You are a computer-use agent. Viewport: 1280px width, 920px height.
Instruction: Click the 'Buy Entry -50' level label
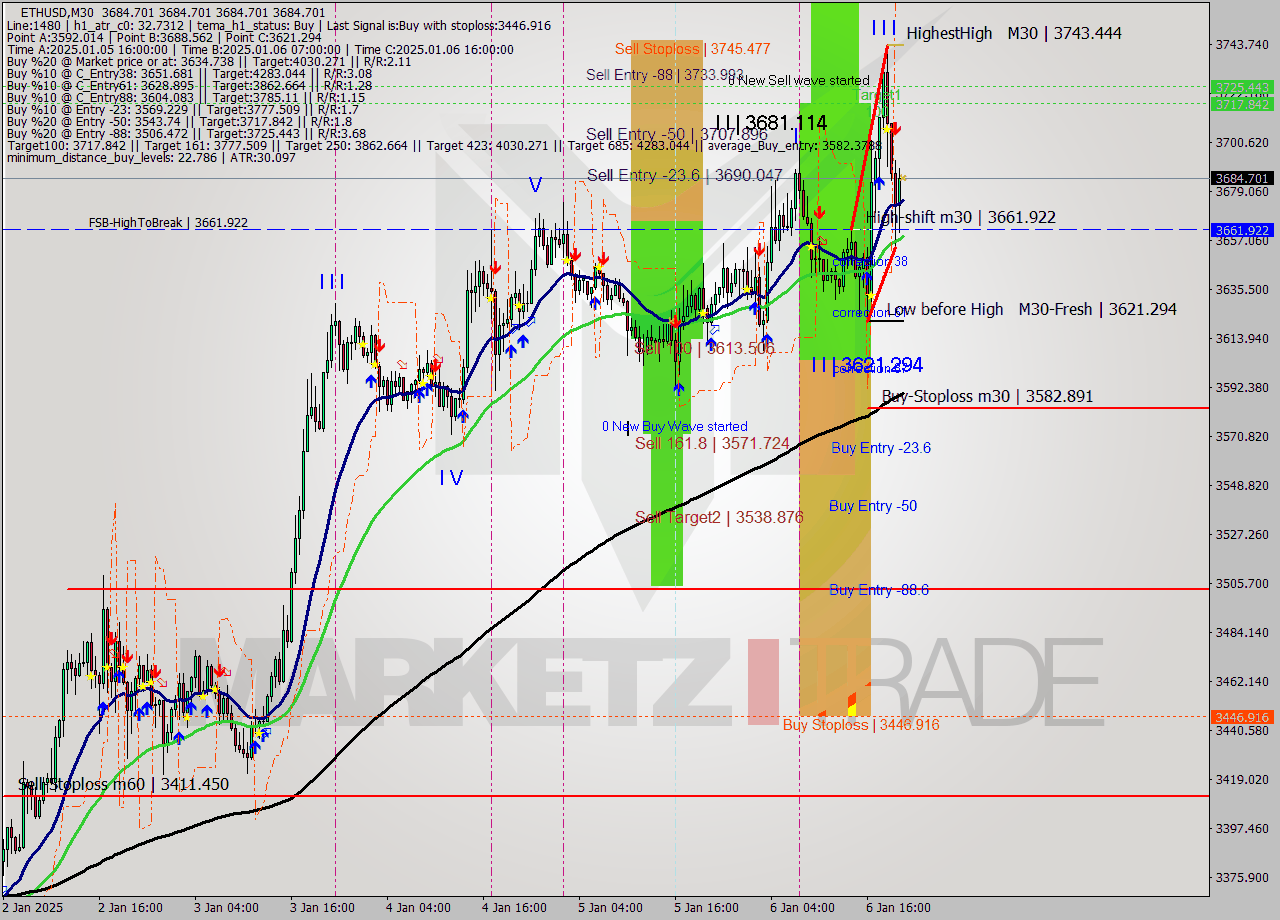873,506
